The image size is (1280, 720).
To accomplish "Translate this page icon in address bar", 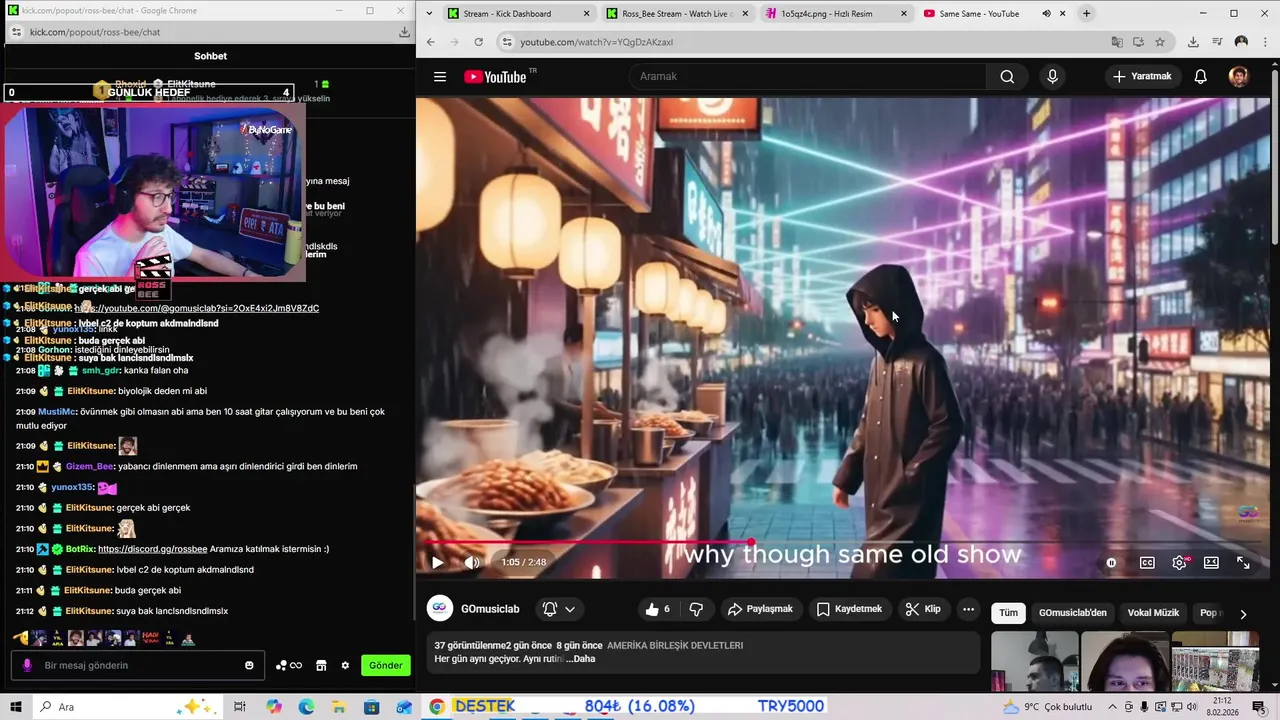I will click(1117, 42).
